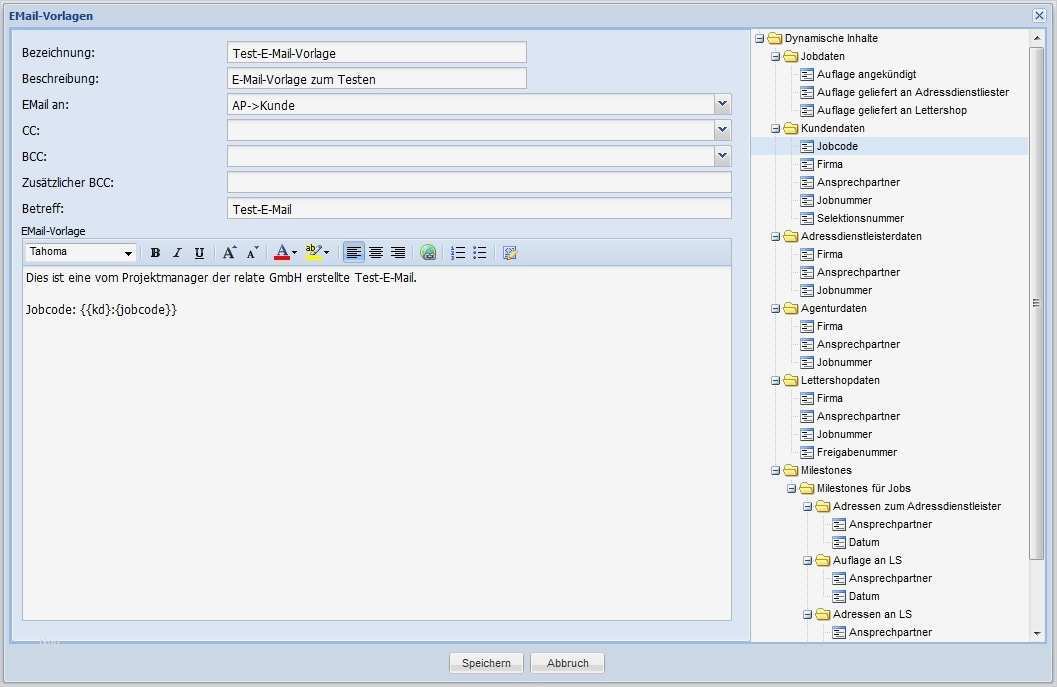Click the Milestones folder icon
Screen dimensions: 1057x687
(x=791, y=471)
